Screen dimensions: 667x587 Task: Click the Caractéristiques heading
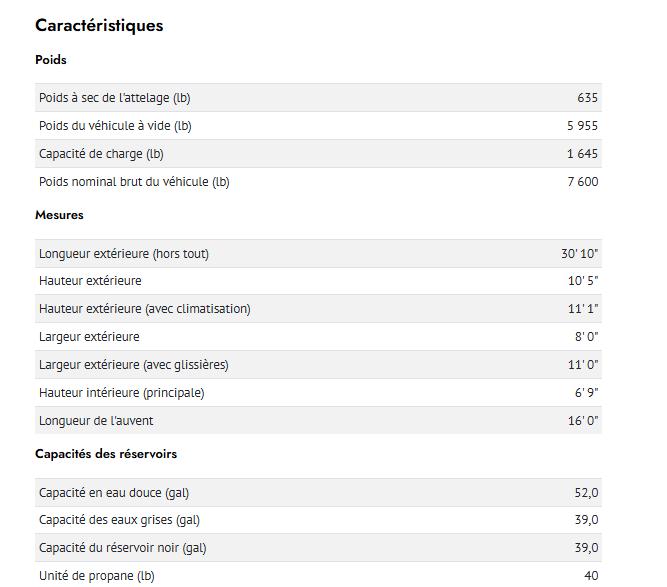click(x=99, y=26)
